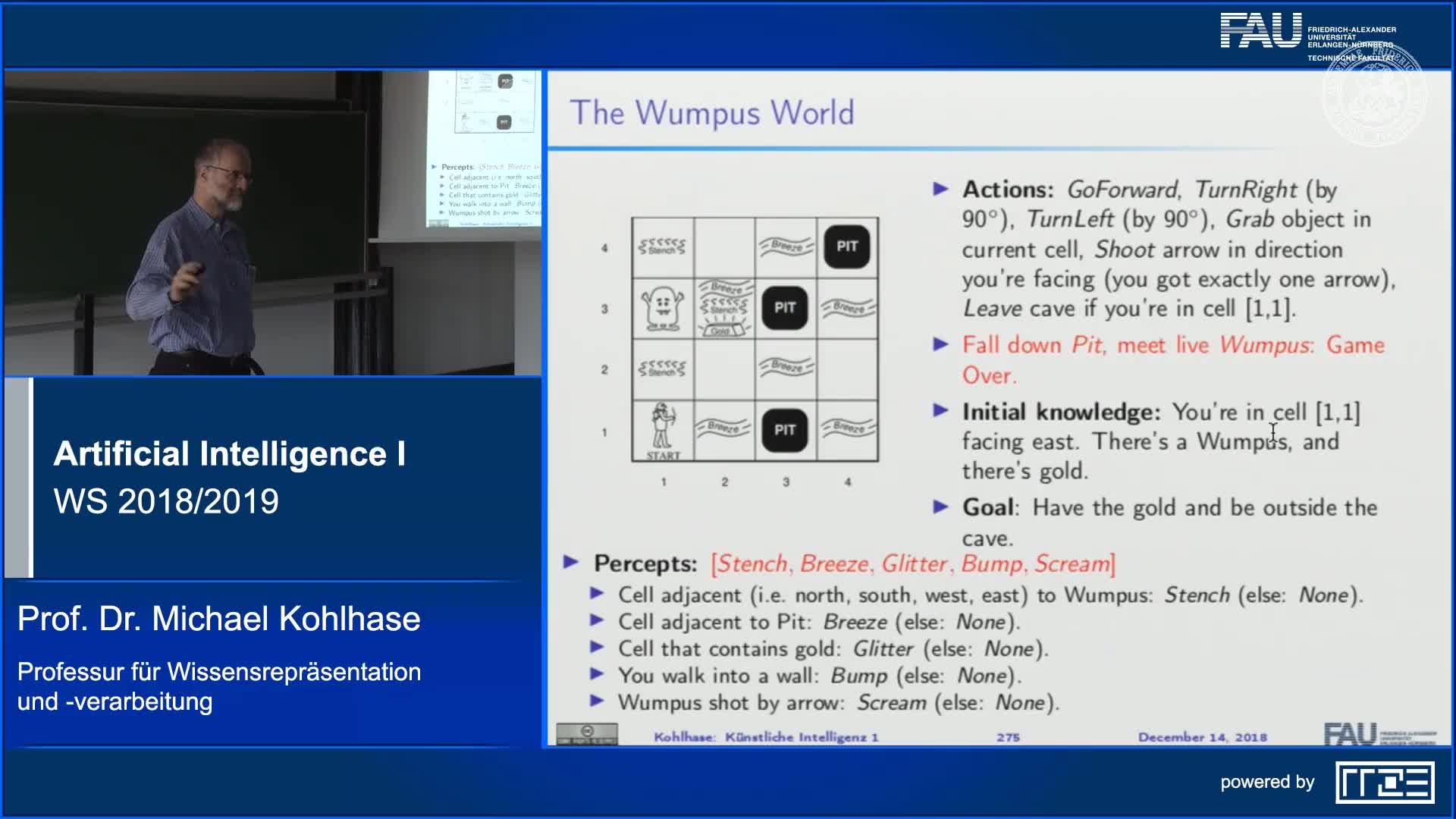Click the Percepts bullet triangle
The image size is (1456, 819).
tap(571, 562)
